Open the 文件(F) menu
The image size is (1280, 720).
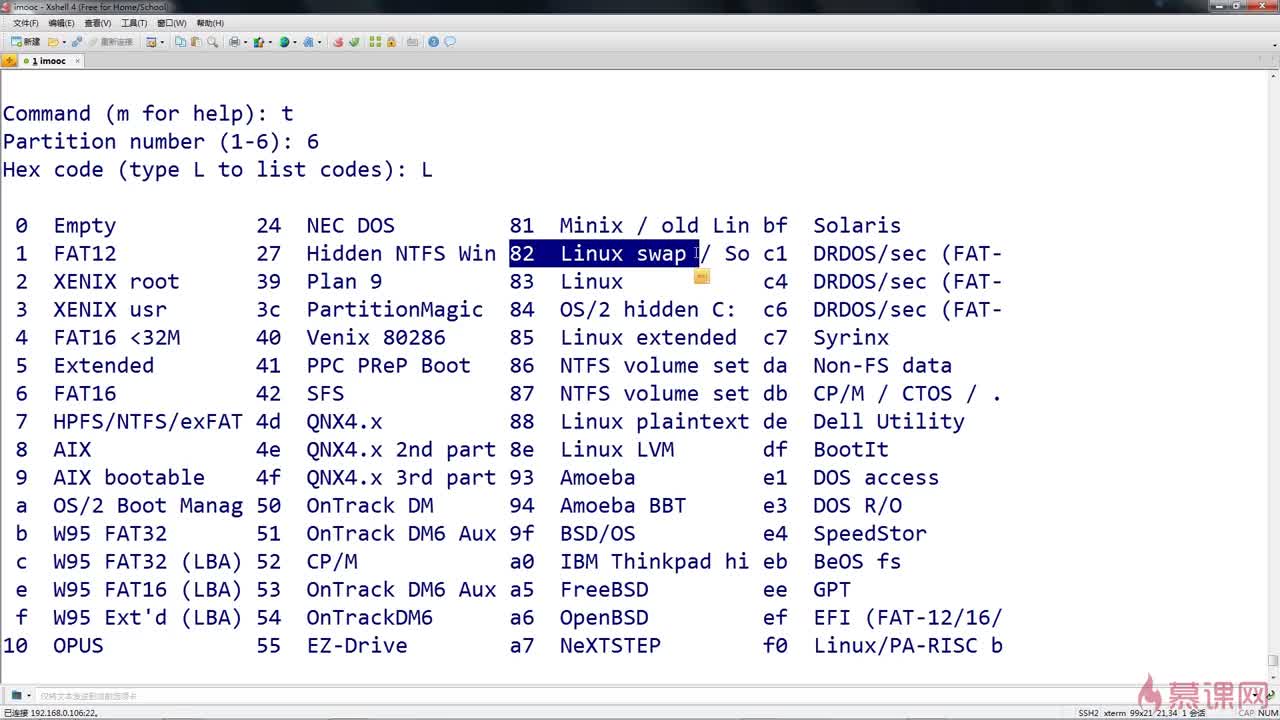(x=26, y=23)
